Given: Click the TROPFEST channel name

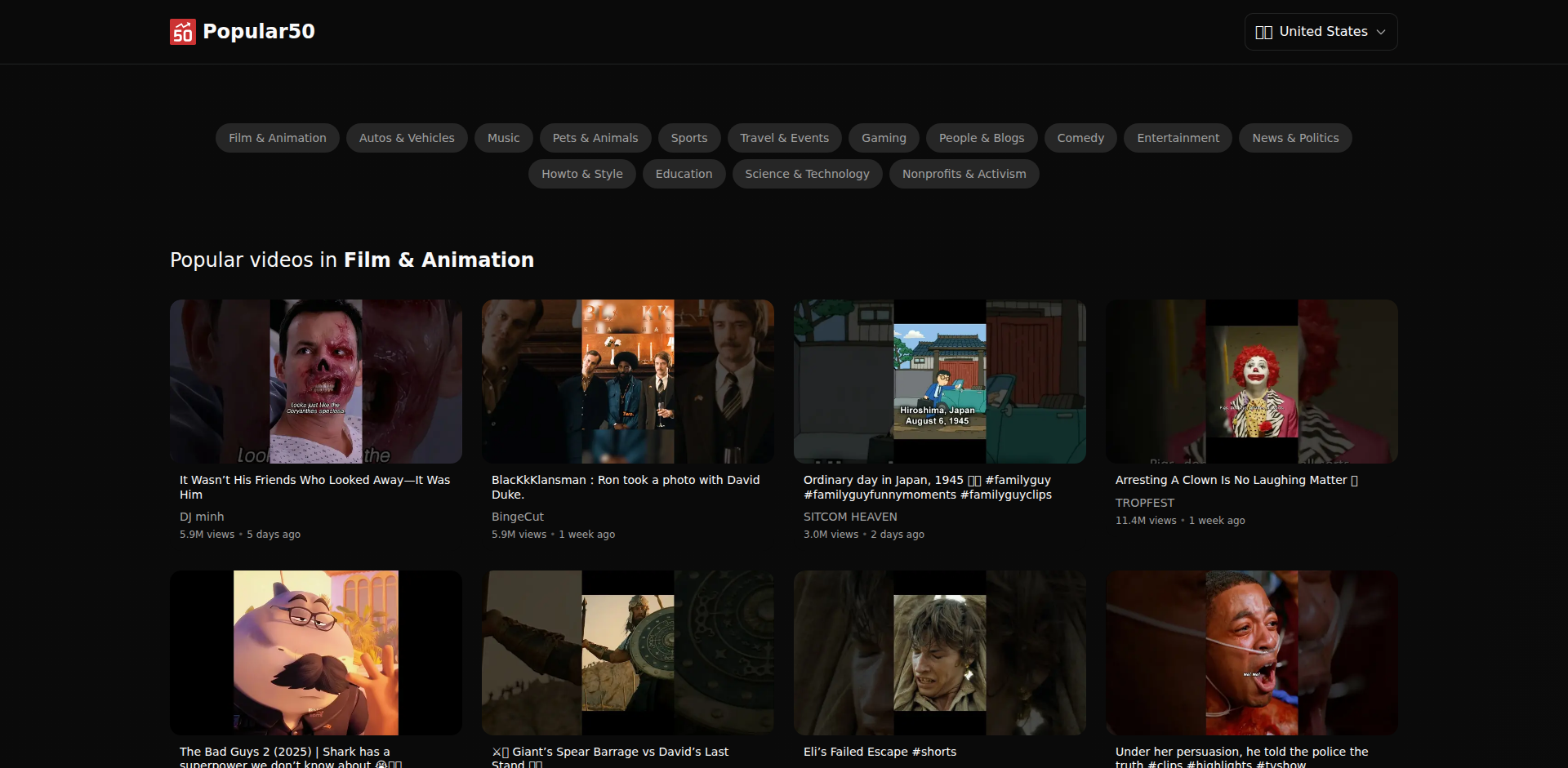Looking at the screenshot, I should click(1145, 503).
